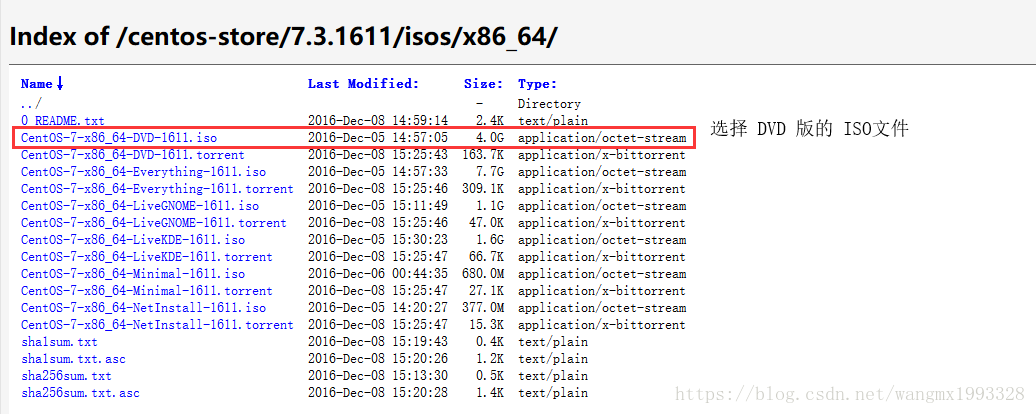Download CentOS-7-x86_64-NetInstall-1611.iso
1036x414 pixels.
click(143, 308)
